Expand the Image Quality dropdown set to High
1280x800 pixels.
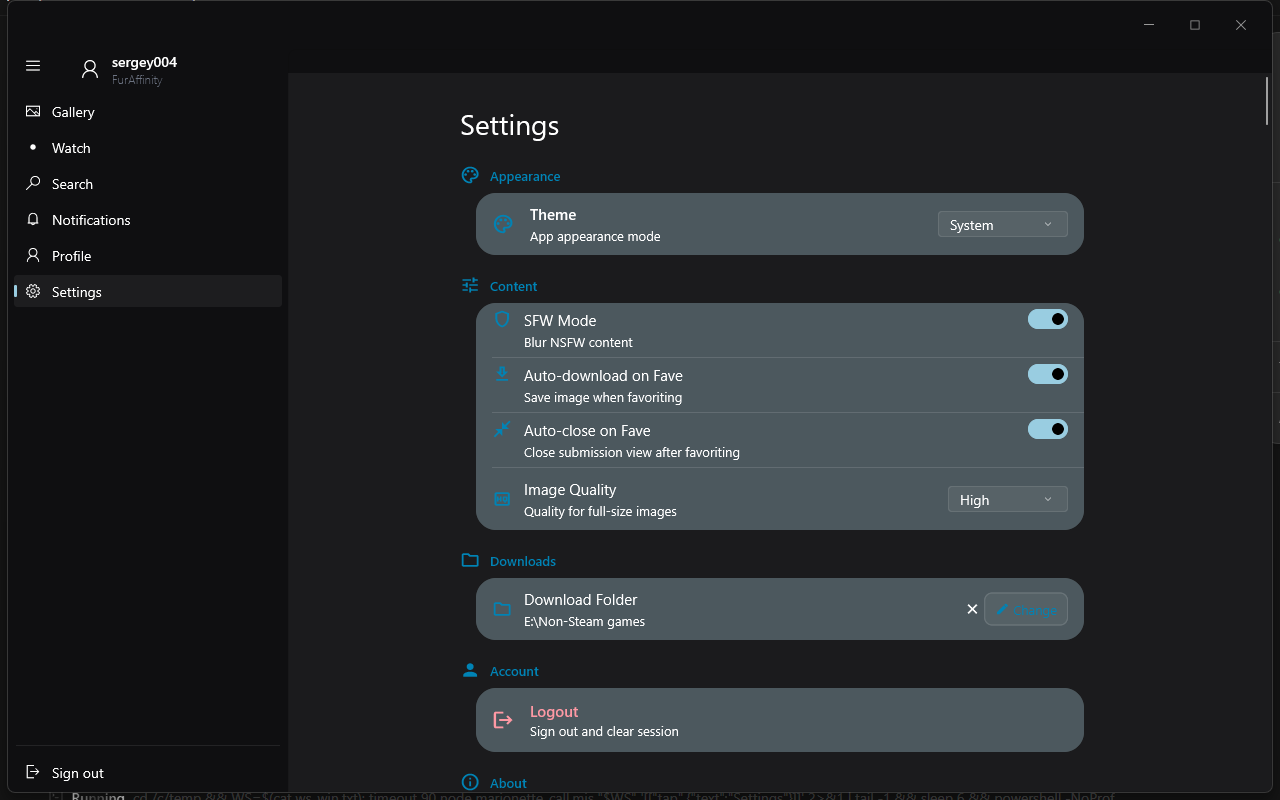pyautogui.click(x=1008, y=499)
